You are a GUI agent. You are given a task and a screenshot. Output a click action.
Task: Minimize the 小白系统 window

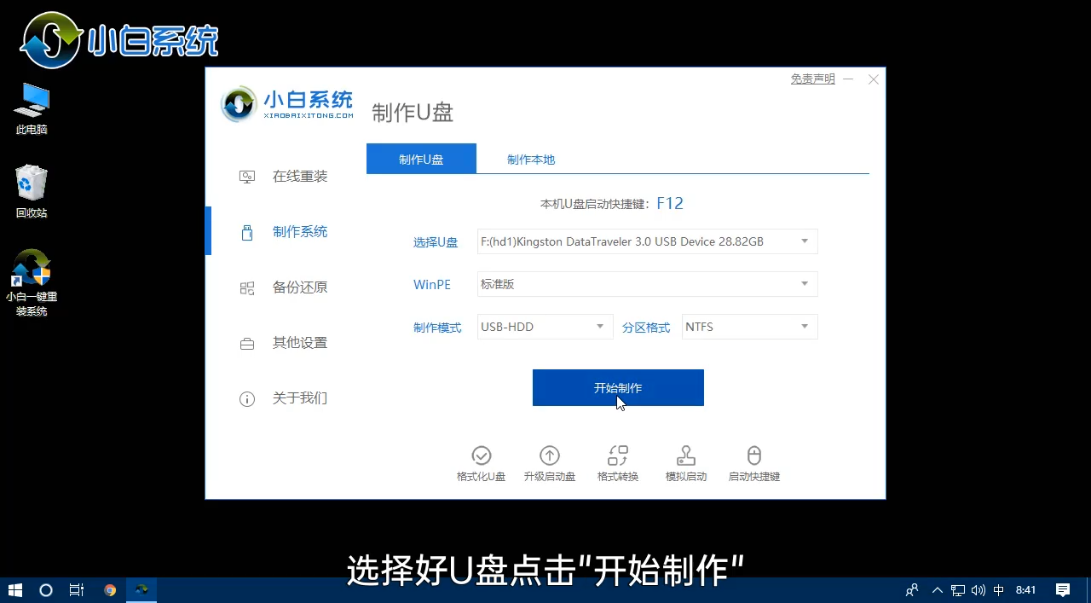point(848,79)
